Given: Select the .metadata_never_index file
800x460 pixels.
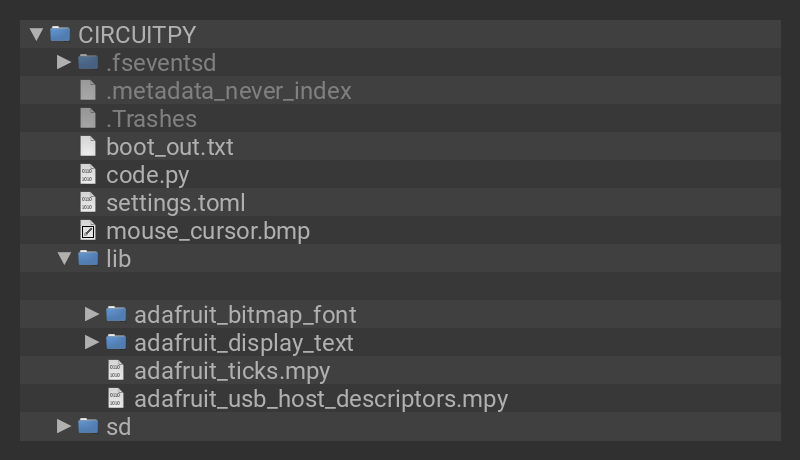Looking at the screenshot, I should 228,90.
